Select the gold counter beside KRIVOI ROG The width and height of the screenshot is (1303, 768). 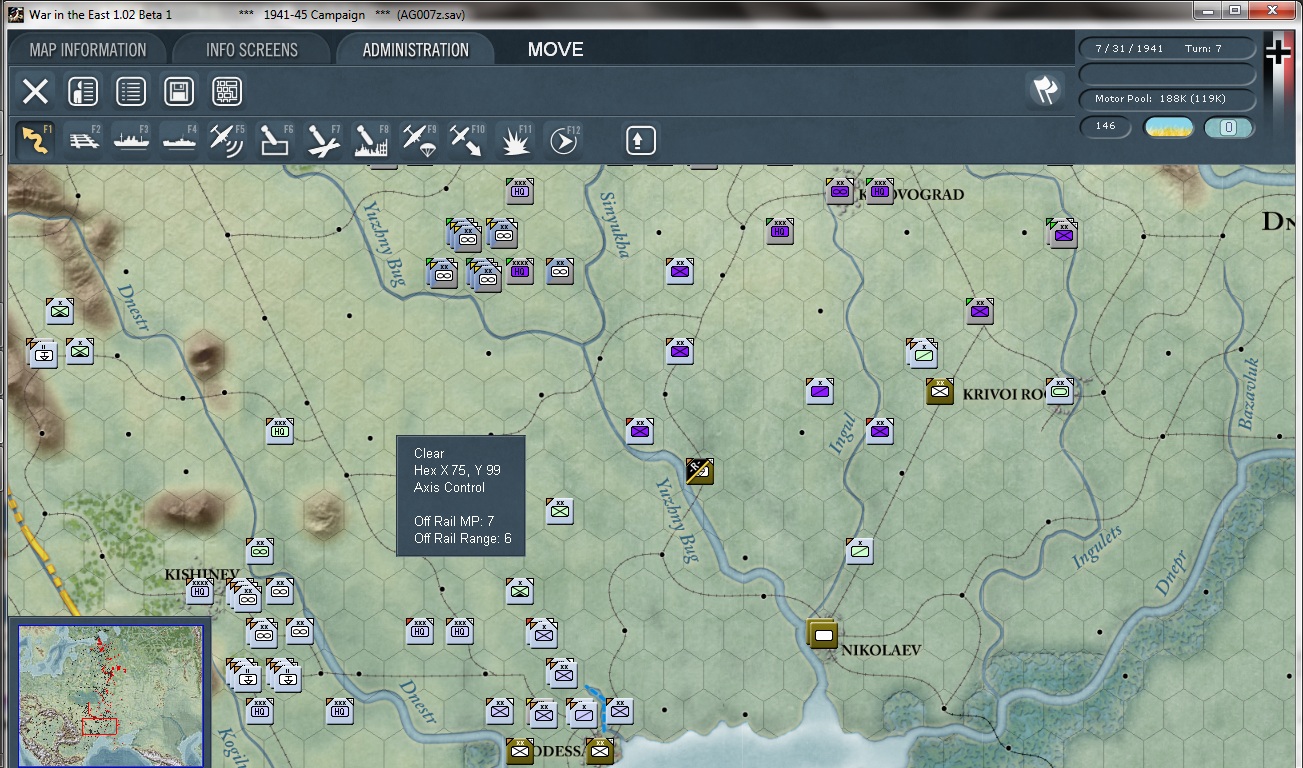pyautogui.click(x=940, y=391)
